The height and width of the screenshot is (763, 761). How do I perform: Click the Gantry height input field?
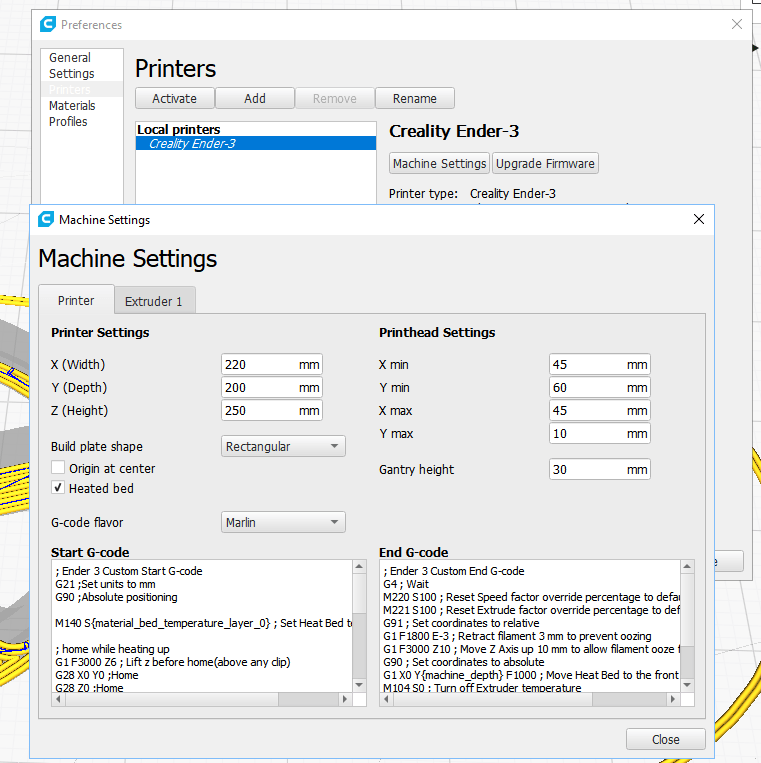(x=600, y=469)
